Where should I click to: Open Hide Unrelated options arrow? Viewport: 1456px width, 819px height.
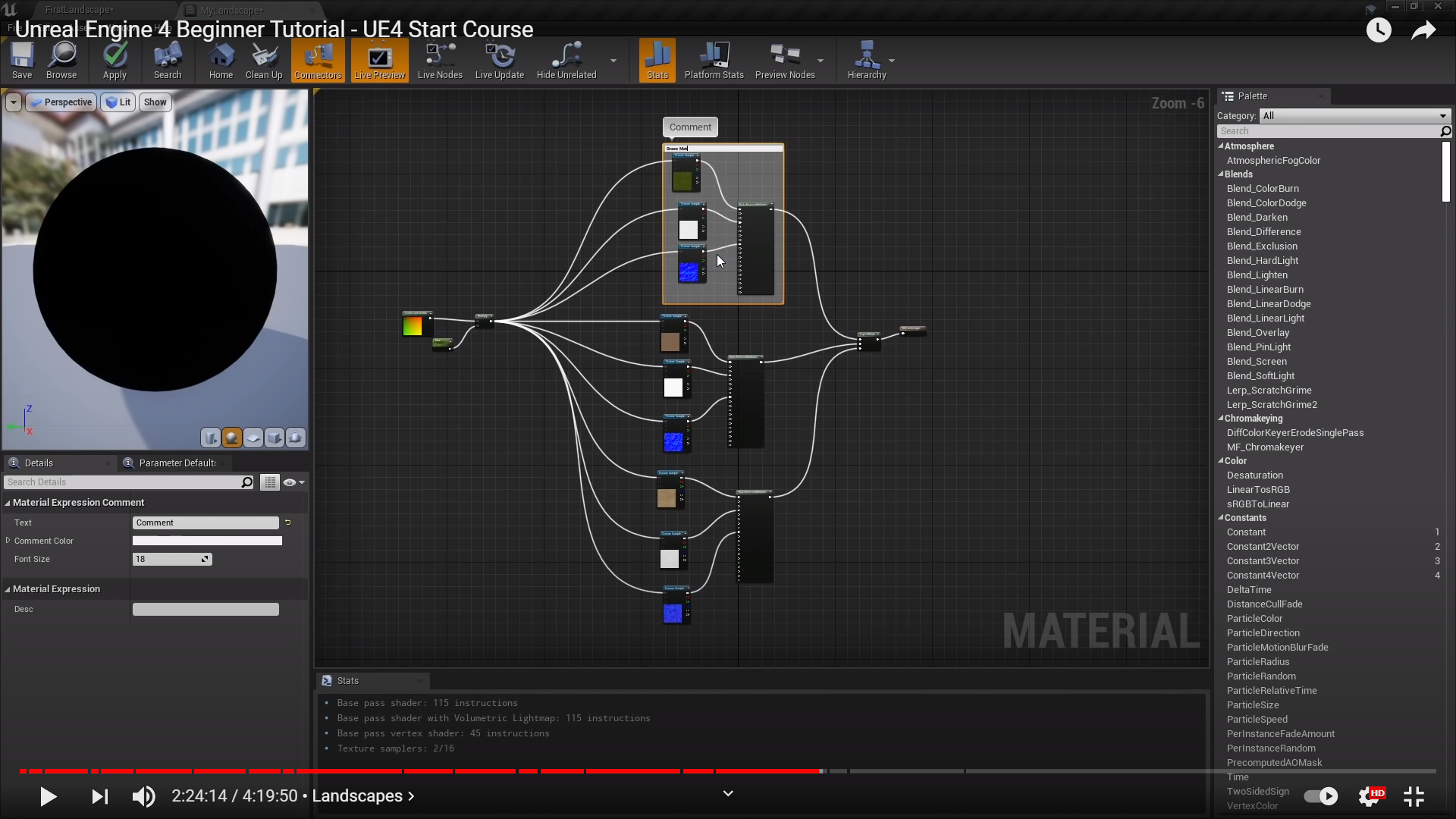[x=613, y=61]
